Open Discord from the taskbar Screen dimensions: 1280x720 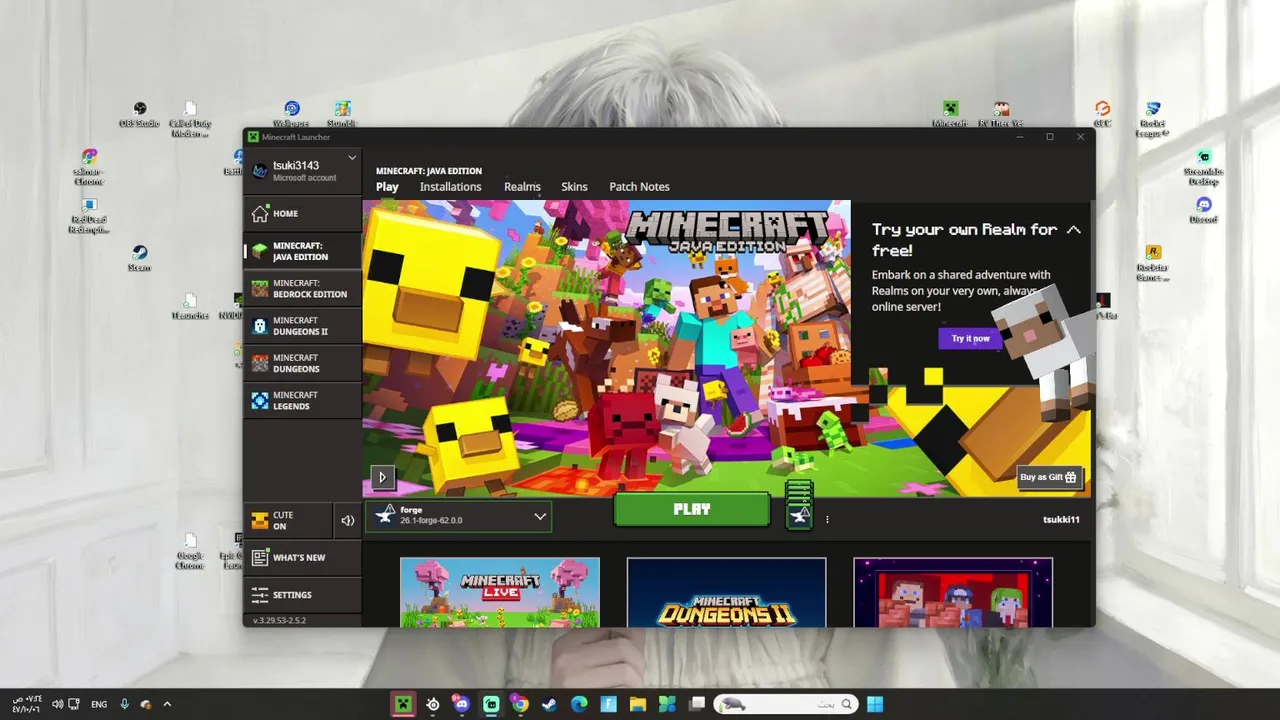(461, 704)
